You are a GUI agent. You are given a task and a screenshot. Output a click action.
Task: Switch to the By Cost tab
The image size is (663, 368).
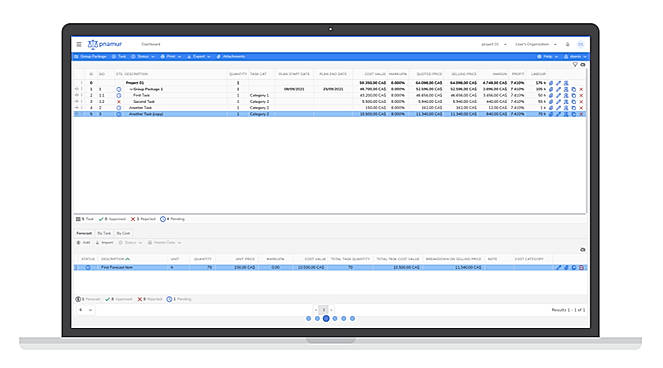[x=123, y=233]
